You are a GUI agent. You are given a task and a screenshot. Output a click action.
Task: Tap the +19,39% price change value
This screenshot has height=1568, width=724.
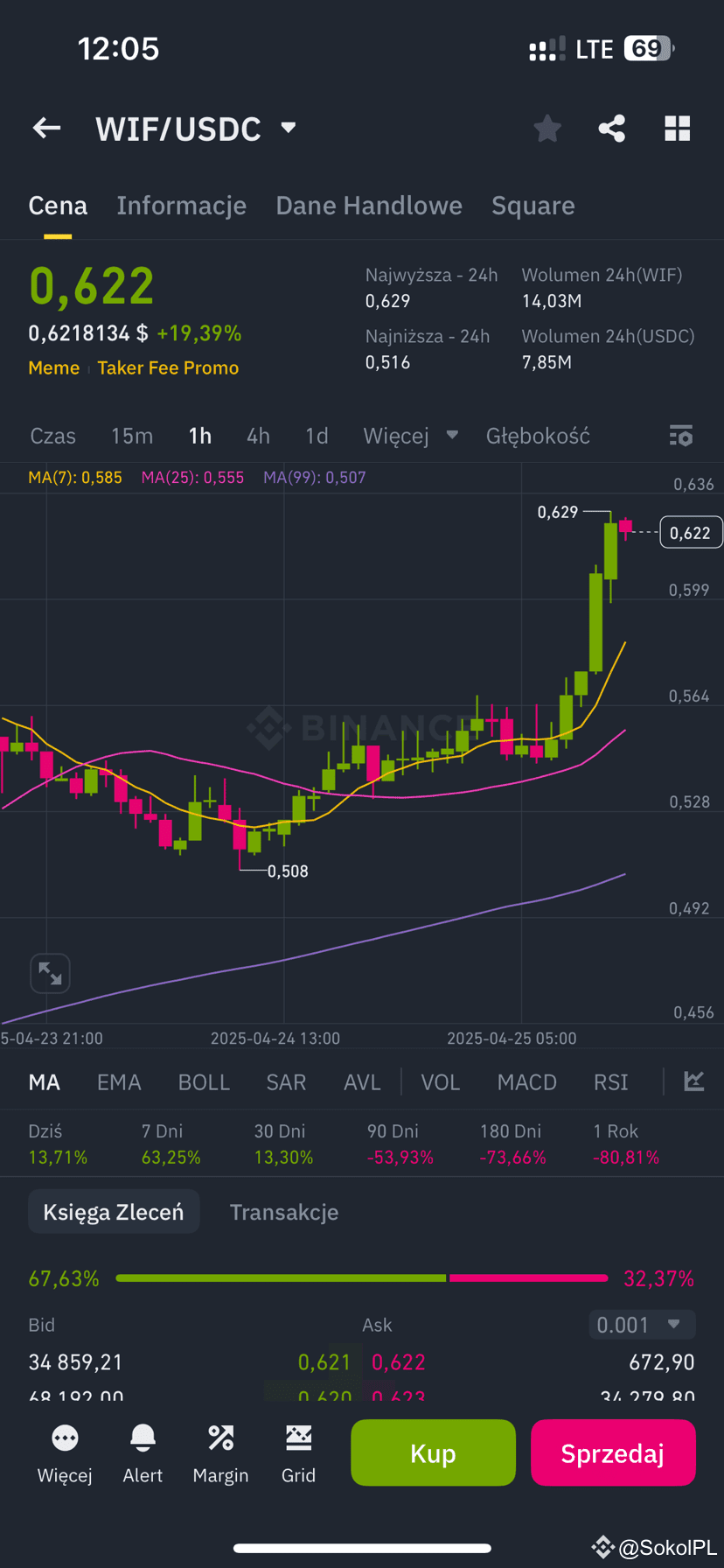[x=199, y=333]
